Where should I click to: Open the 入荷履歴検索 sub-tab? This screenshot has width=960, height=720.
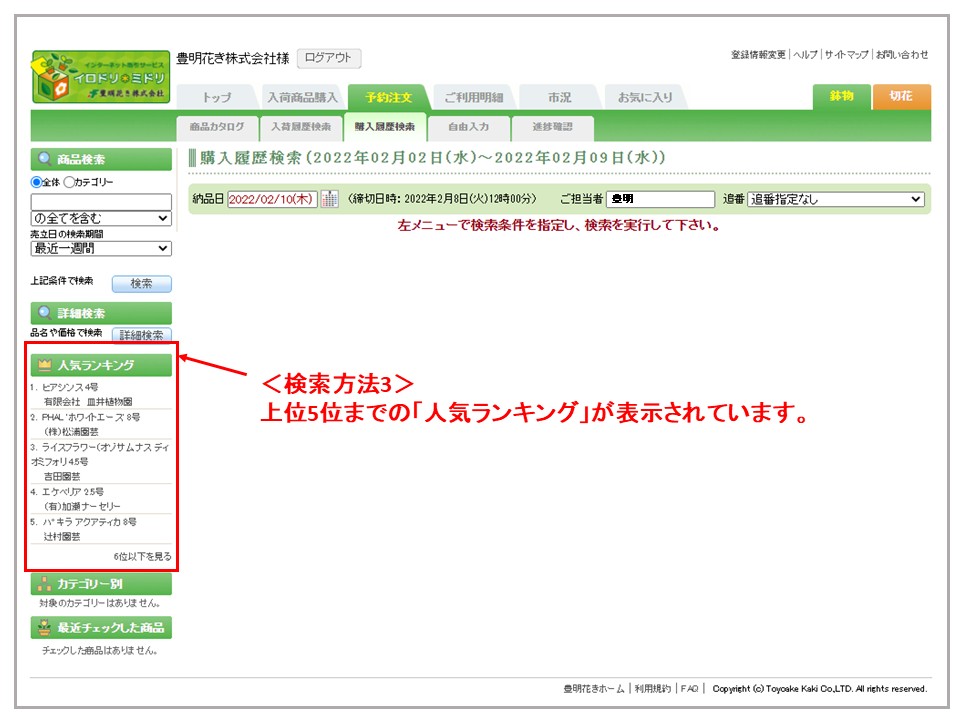click(300, 127)
